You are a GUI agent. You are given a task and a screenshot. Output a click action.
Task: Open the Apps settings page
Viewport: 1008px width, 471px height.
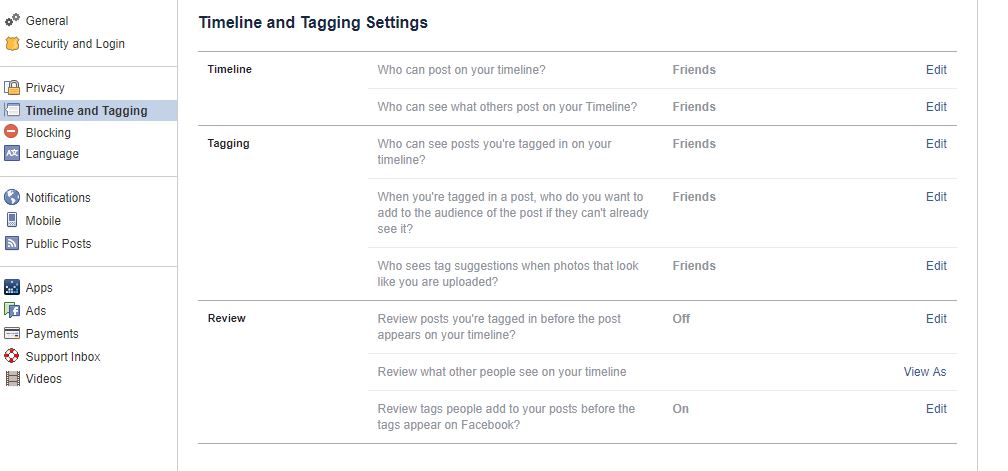(39, 288)
